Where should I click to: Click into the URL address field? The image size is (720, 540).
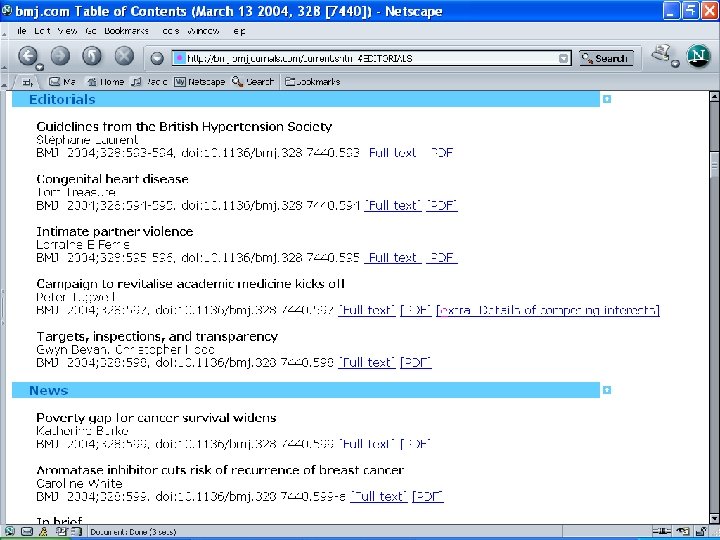coord(371,58)
